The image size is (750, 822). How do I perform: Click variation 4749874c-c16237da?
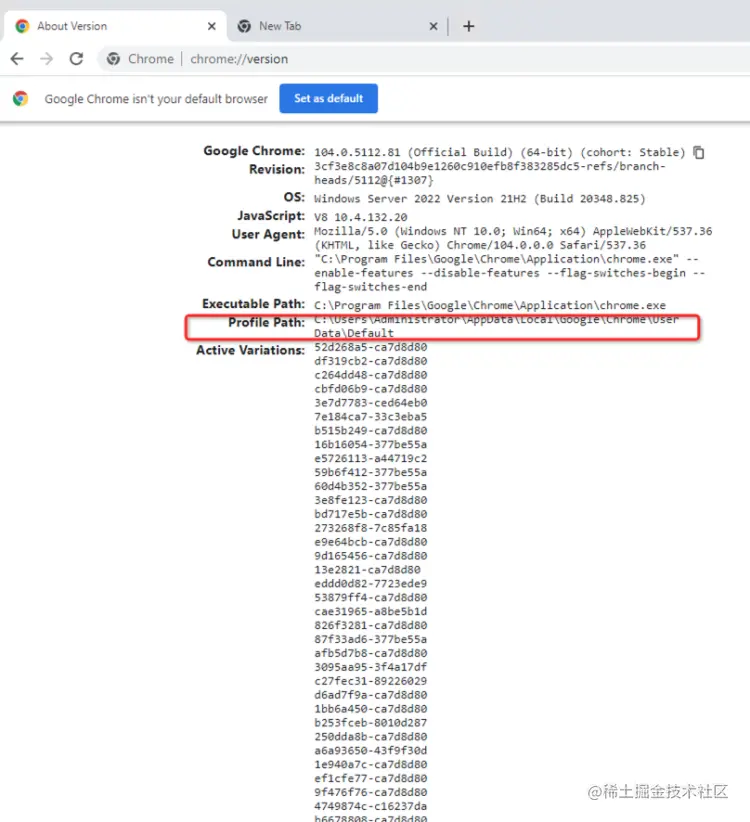click(x=371, y=806)
